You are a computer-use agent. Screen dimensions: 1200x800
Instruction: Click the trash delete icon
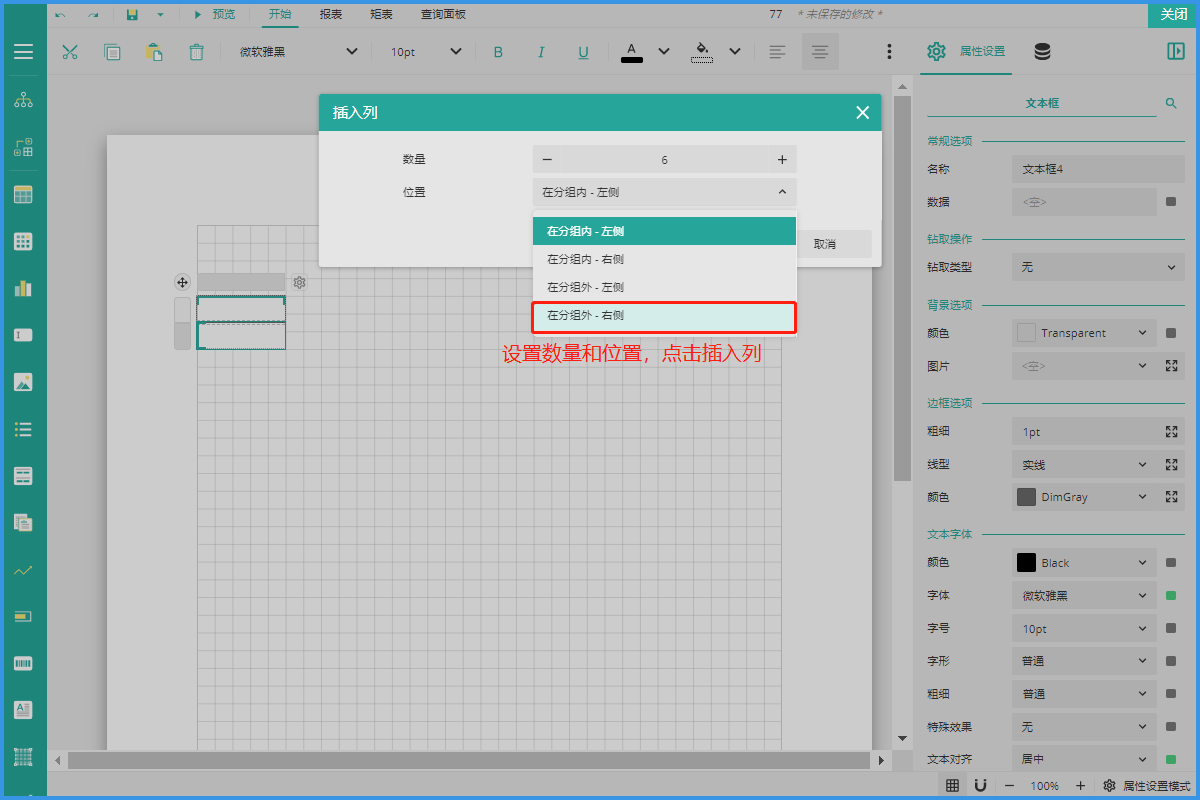pos(197,52)
